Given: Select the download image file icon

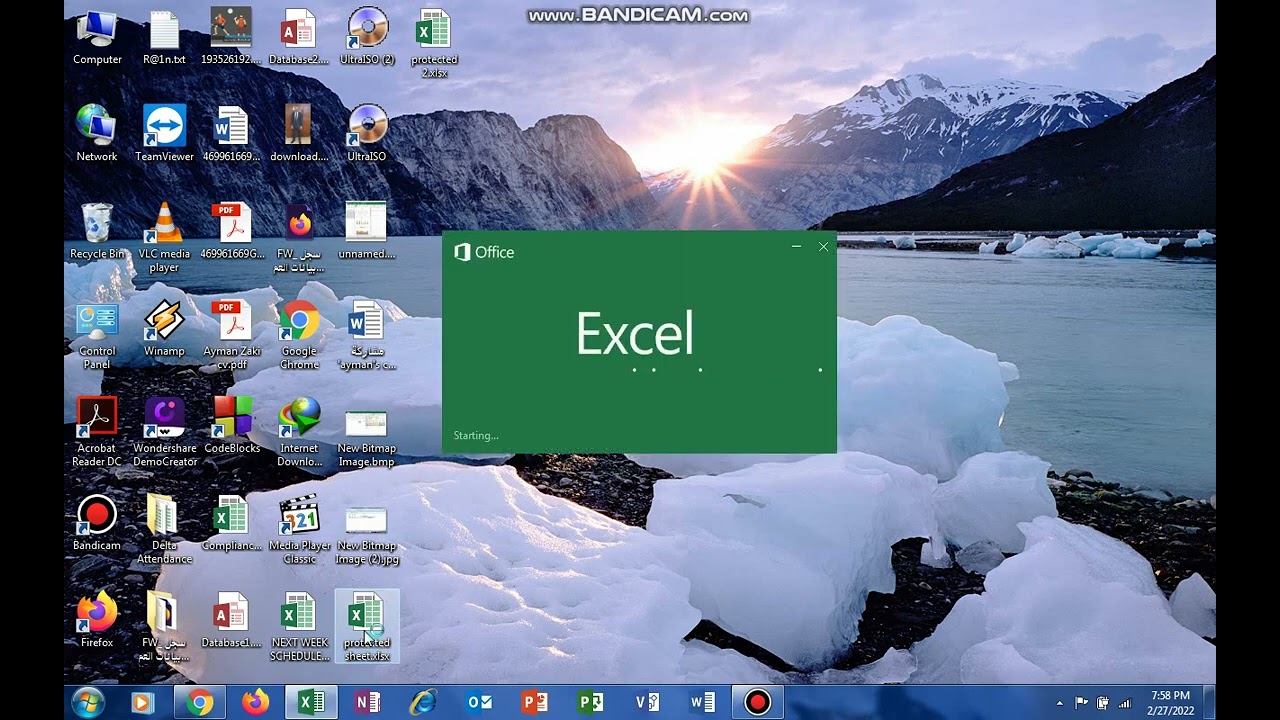Looking at the screenshot, I should pyautogui.click(x=298, y=134).
